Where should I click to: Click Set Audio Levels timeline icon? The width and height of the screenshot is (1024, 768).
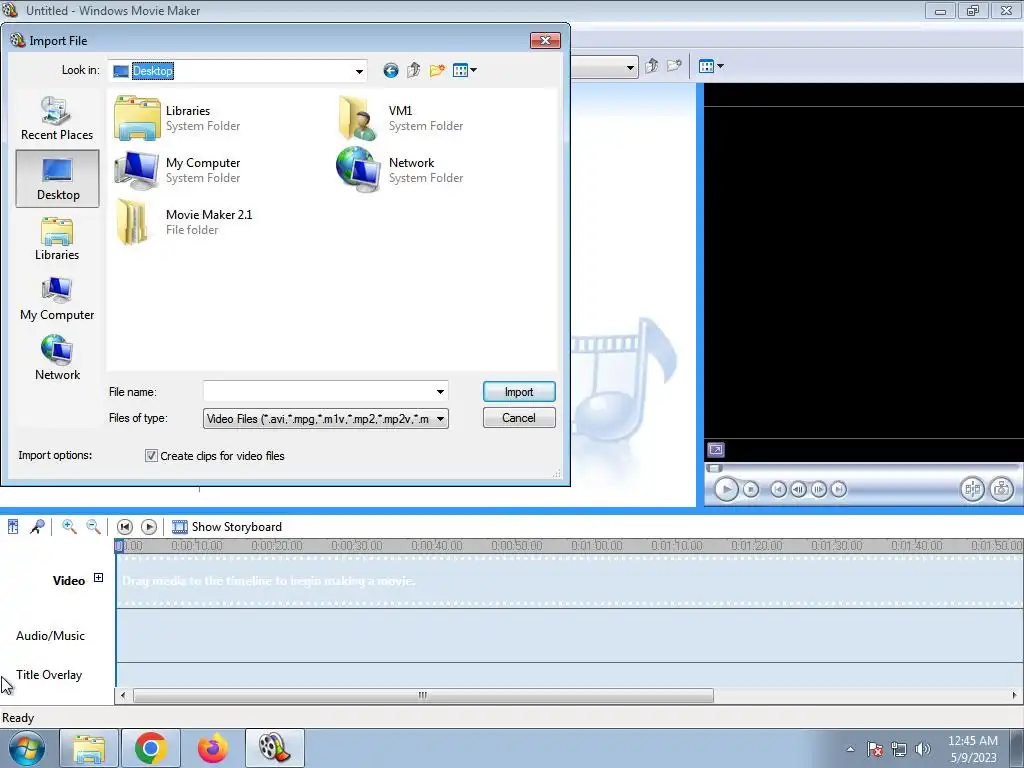tap(13, 526)
